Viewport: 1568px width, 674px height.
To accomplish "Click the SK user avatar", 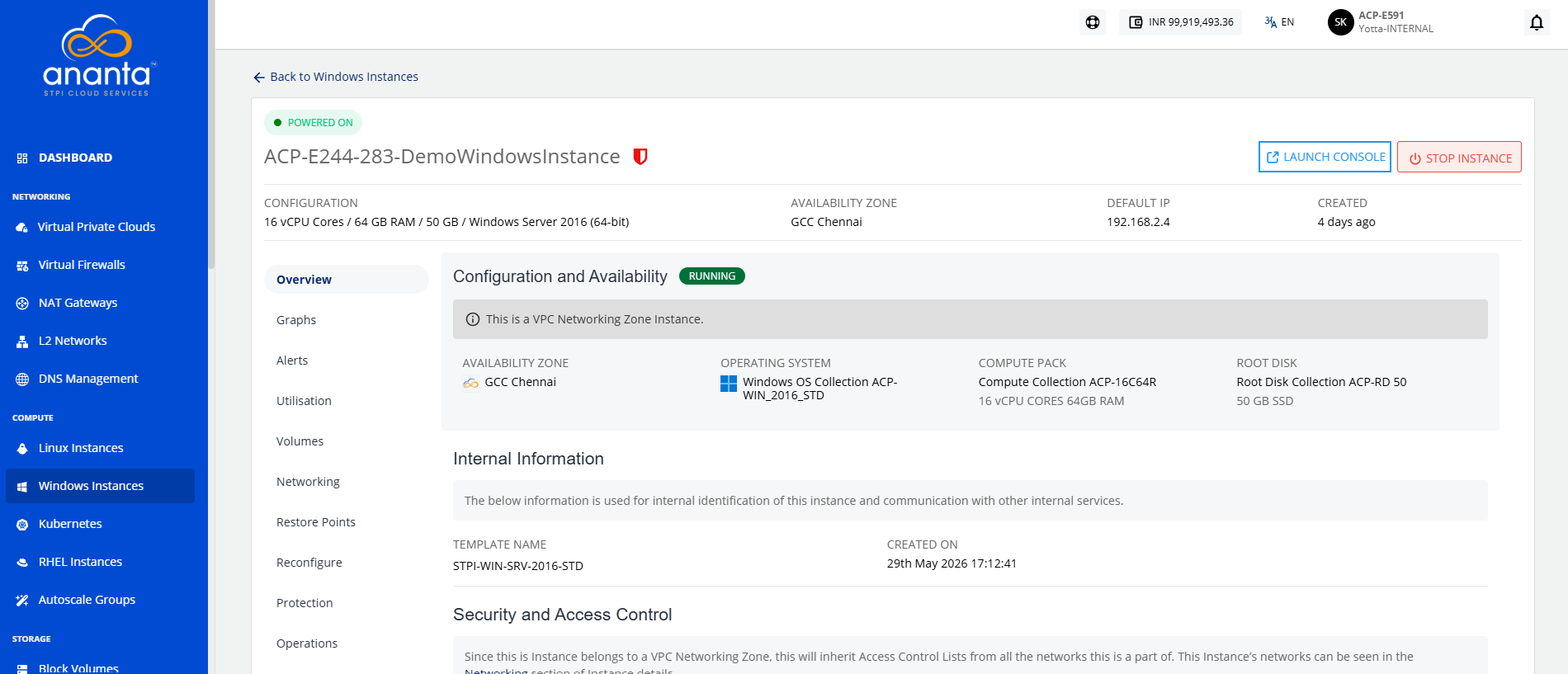I will [1340, 22].
